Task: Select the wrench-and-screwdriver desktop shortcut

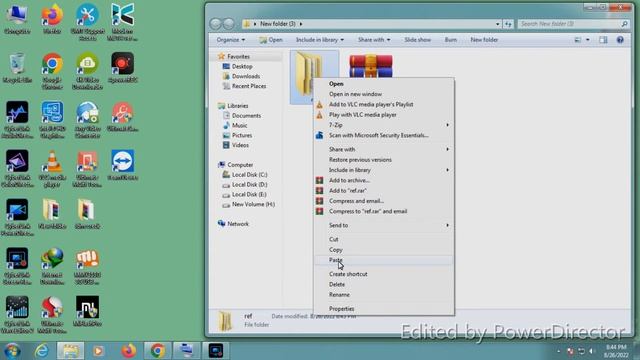Action: coord(87,22)
